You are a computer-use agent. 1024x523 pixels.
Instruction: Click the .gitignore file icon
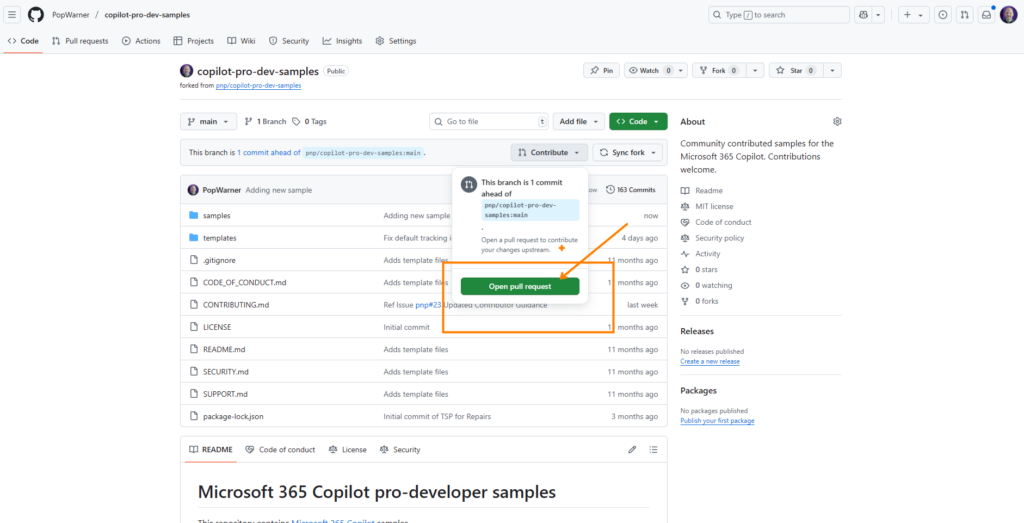pyautogui.click(x=193, y=260)
